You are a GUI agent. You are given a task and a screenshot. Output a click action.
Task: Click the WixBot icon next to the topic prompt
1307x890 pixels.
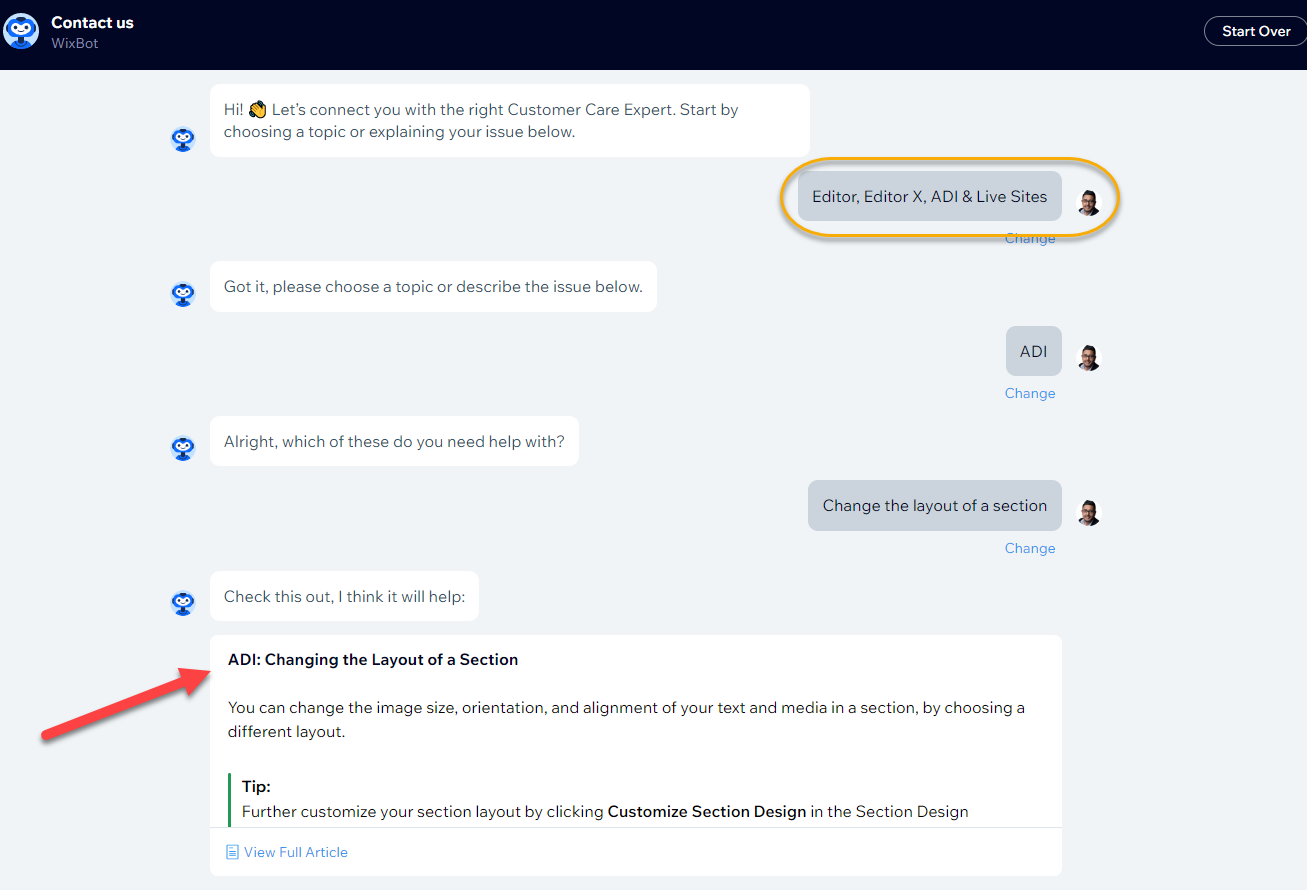click(183, 295)
